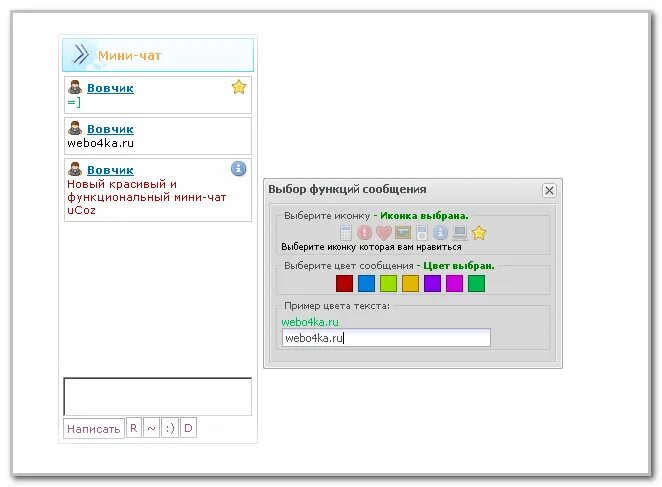The image size is (662, 487).
Task: Choose the picture frame message icon
Action: pos(403,232)
